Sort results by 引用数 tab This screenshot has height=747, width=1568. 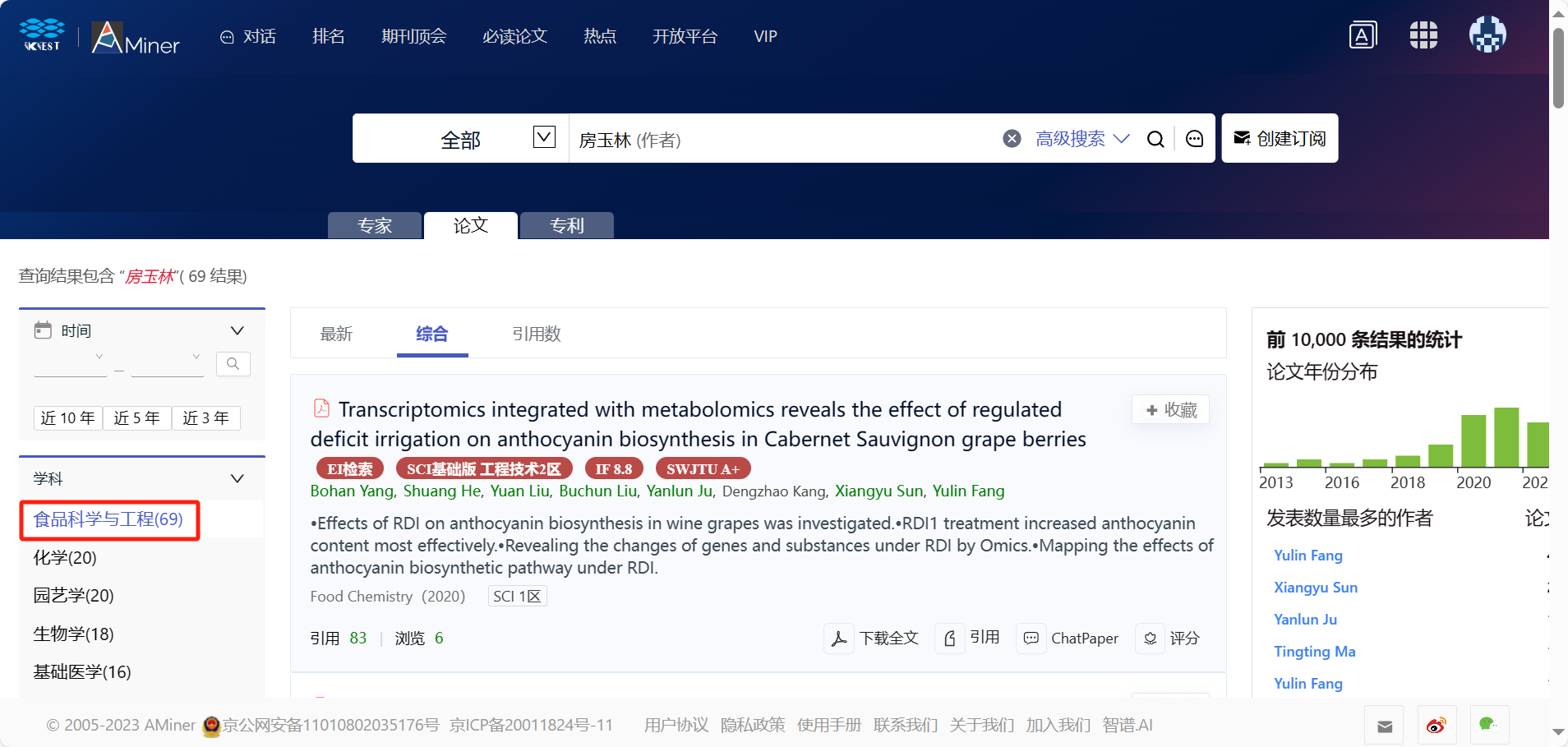tap(536, 334)
